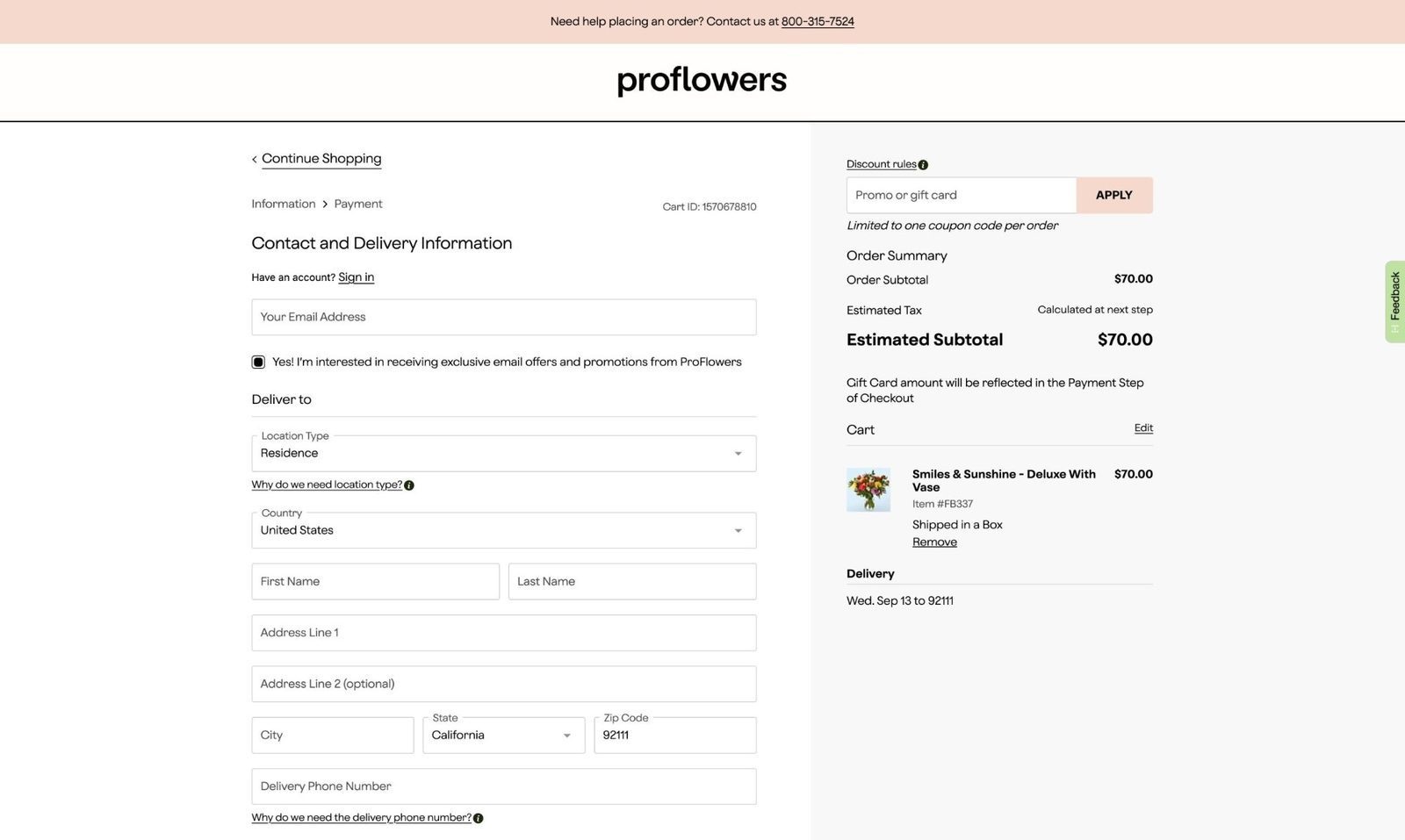Open the bouquet product thumbnail image
The width and height of the screenshot is (1405, 840).
pyautogui.click(x=868, y=489)
